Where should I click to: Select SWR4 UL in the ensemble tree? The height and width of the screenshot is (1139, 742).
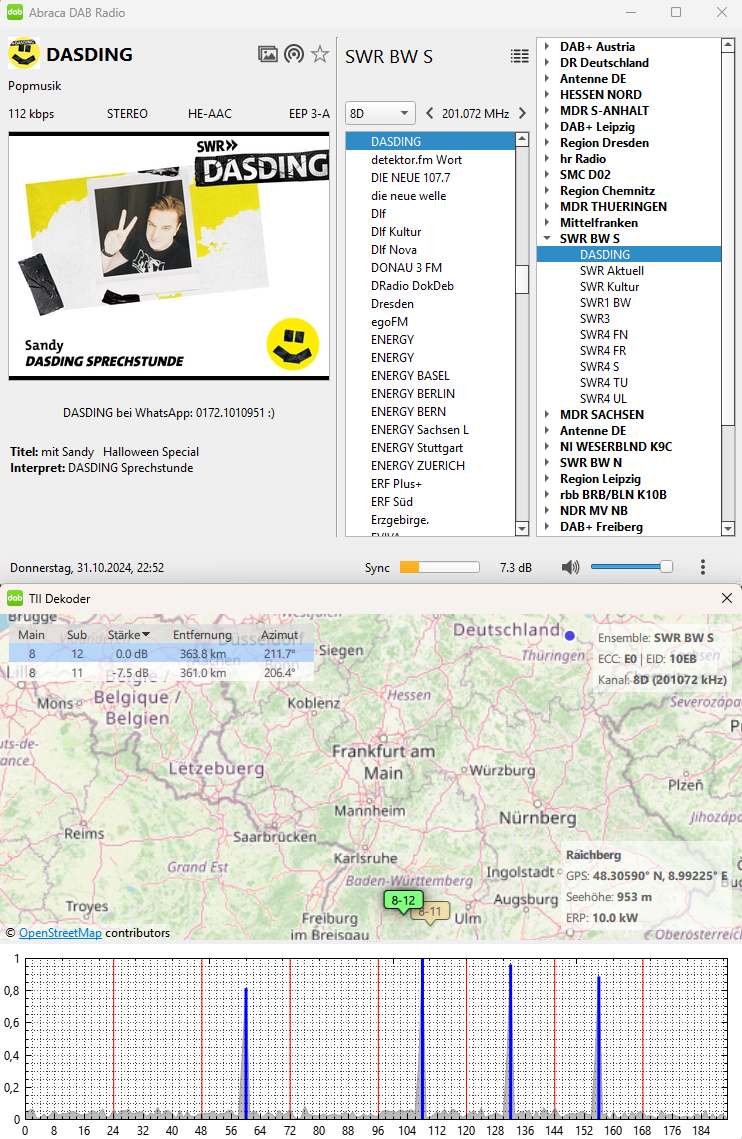coord(602,398)
